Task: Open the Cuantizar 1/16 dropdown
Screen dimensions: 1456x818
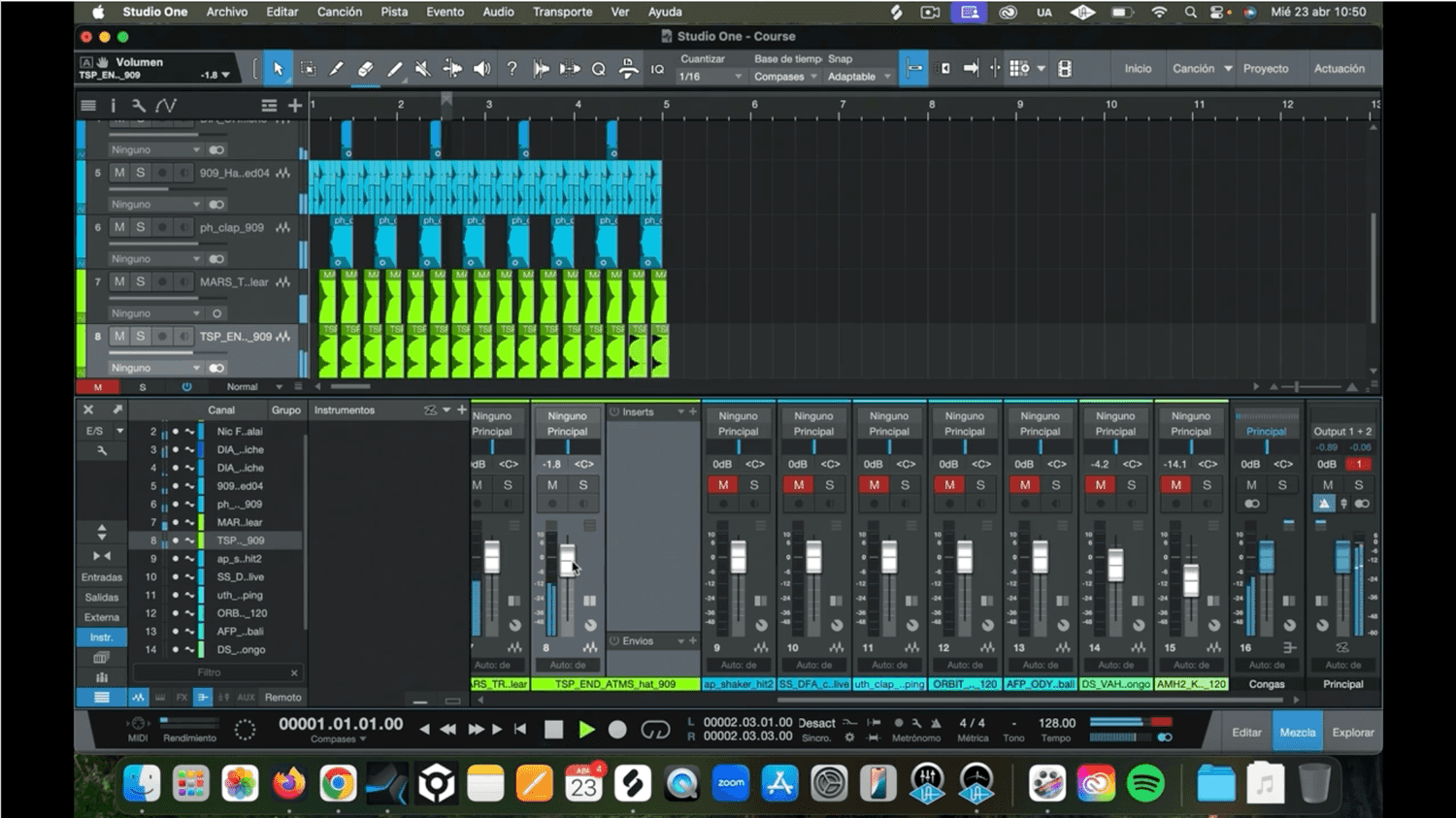Action: coord(711,77)
